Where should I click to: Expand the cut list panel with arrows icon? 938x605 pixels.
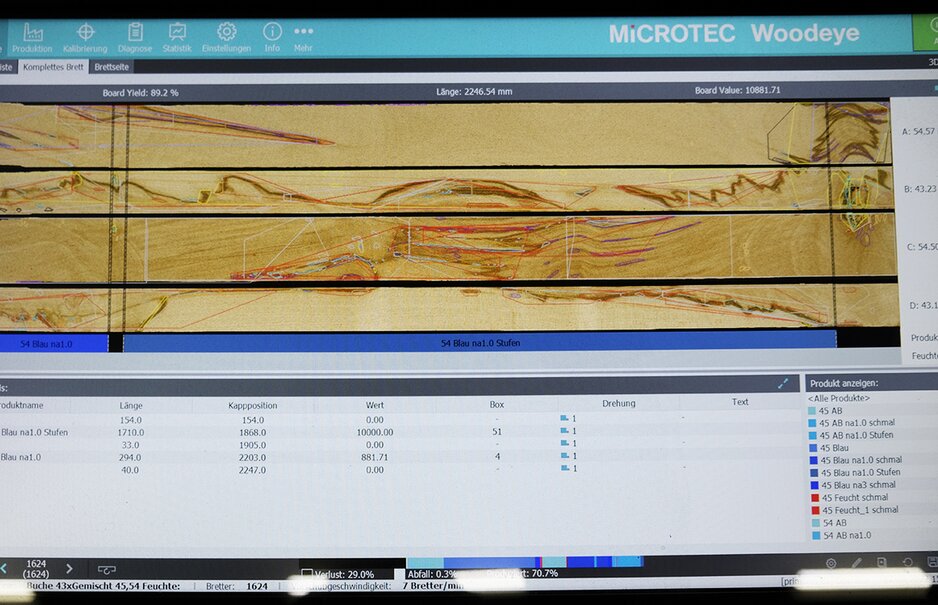coord(783,383)
